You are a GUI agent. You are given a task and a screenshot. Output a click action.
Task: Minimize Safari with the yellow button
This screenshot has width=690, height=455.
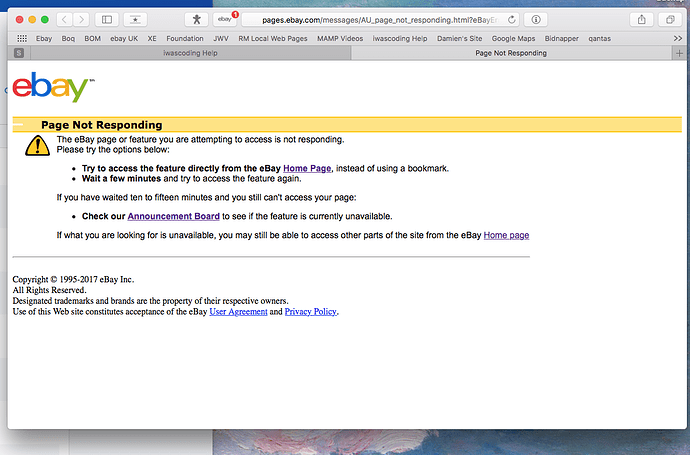(x=32, y=19)
